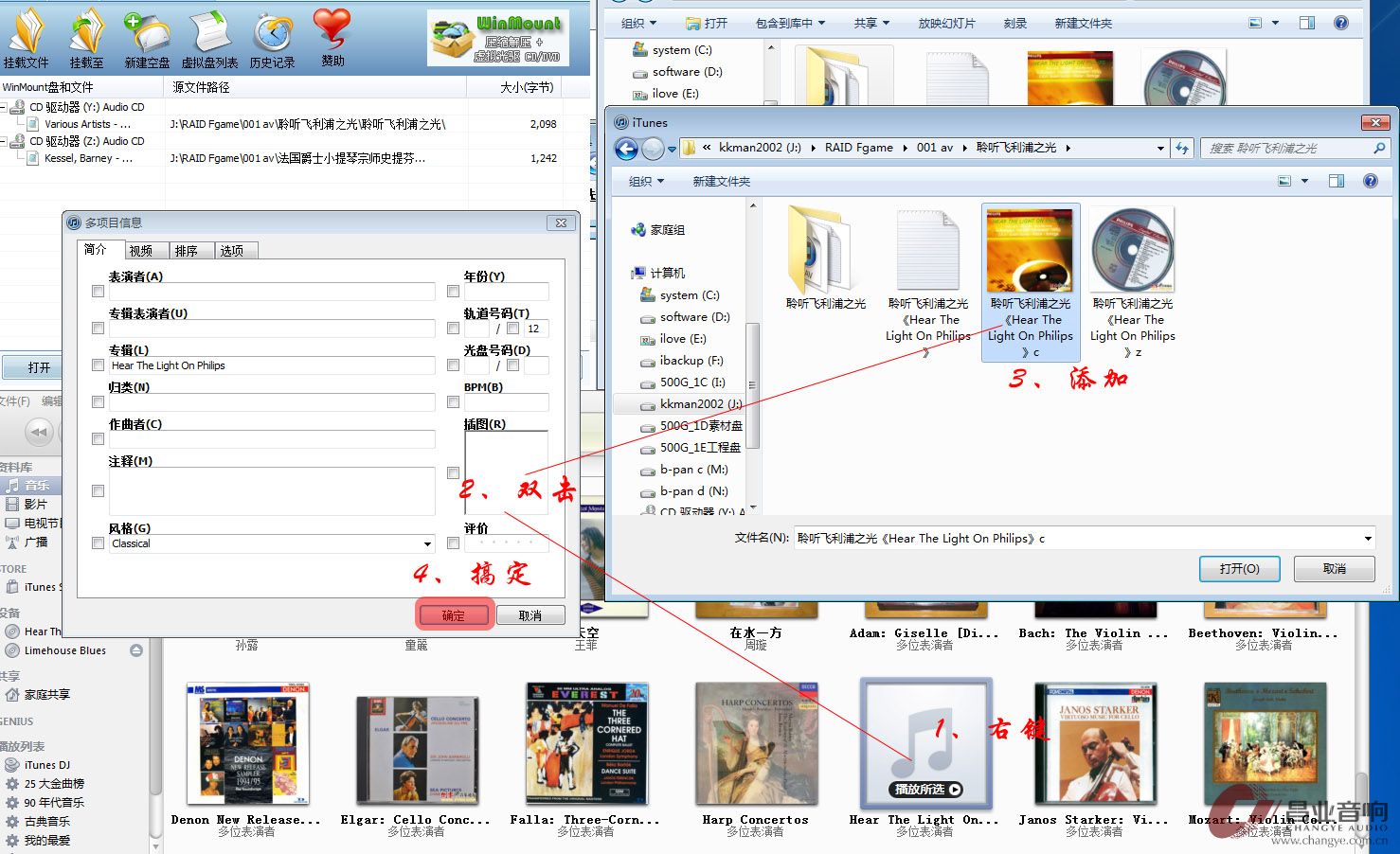Click 刻录 in the Explorer toolbar

[1015, 23]
